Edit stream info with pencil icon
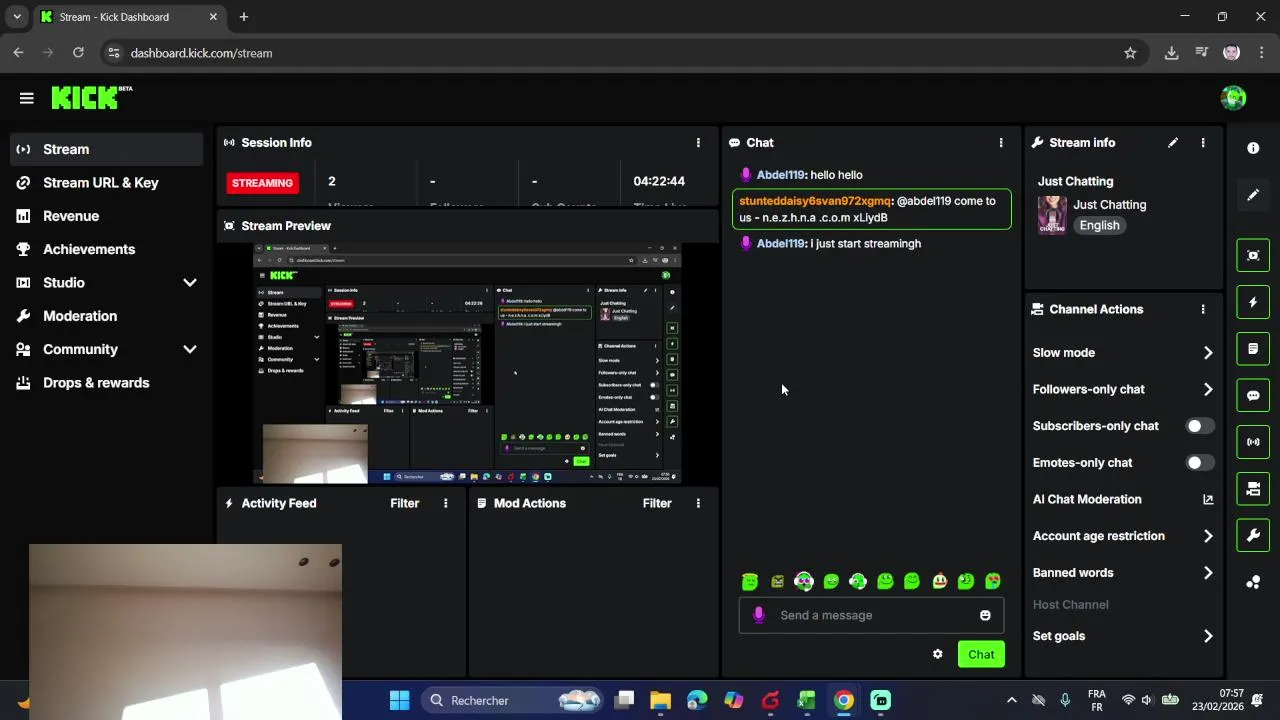The width and height of the screenshot is (1280, 720). click(1173, 143)
